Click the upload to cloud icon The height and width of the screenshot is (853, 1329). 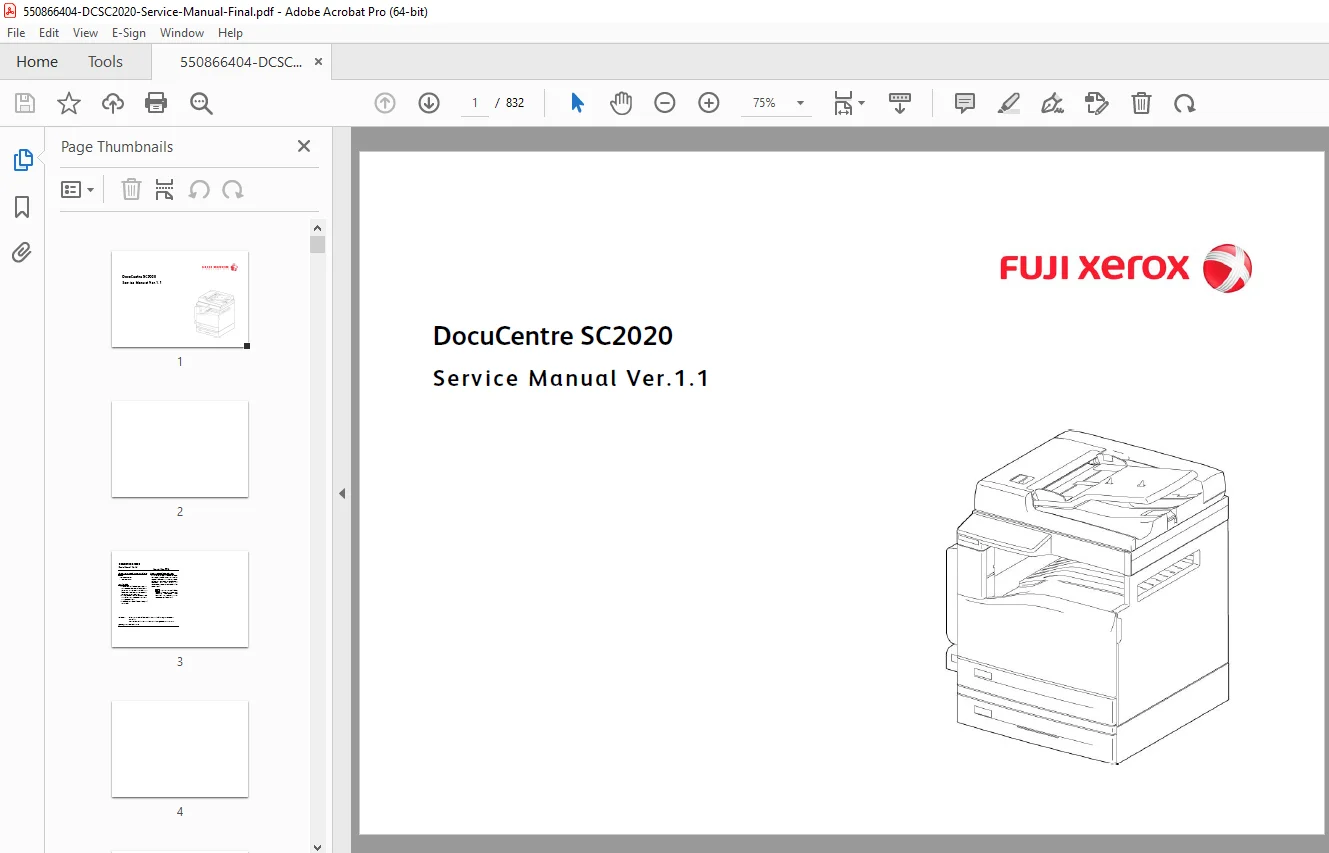click(113, 103)
